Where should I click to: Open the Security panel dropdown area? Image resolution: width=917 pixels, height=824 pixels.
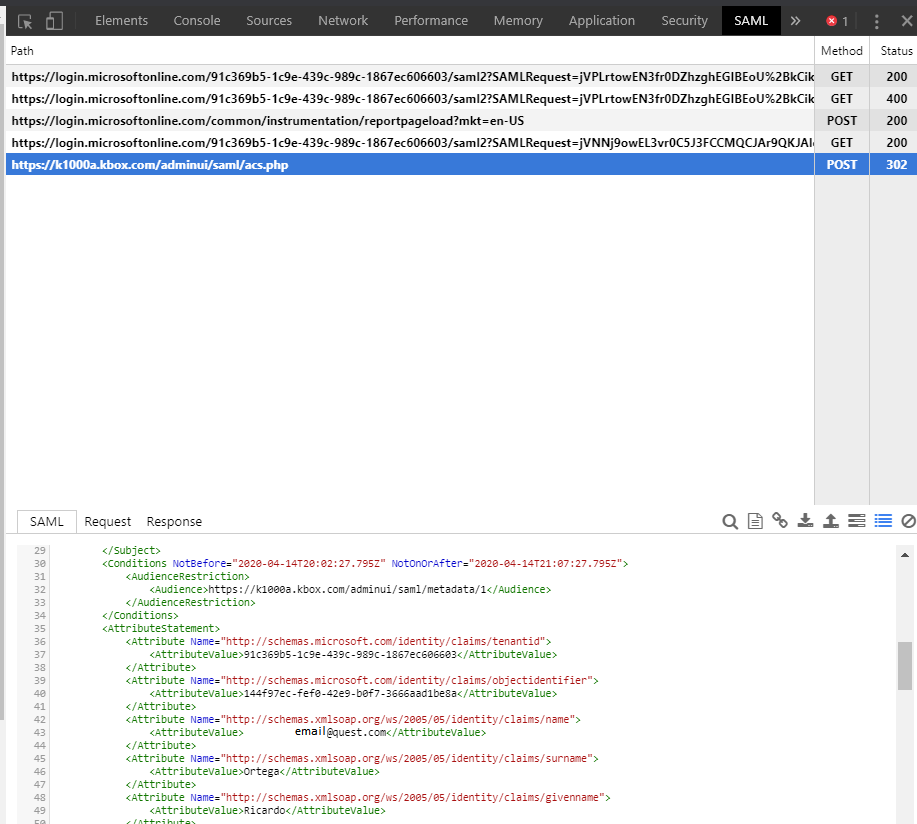[684, 20]
